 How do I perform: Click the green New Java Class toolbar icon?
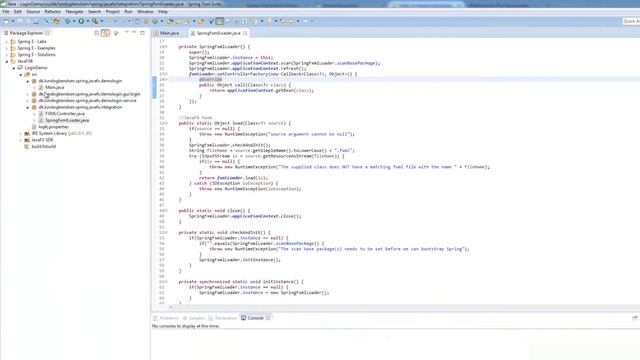click(x=155, y=21)
